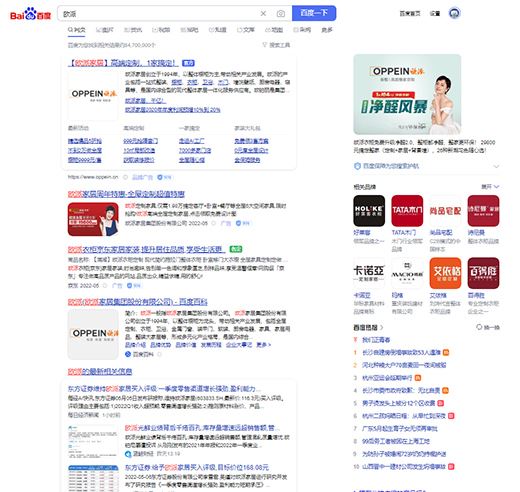Open the user avatar at top right
The image size is (520, 492).
click(454, 13)
